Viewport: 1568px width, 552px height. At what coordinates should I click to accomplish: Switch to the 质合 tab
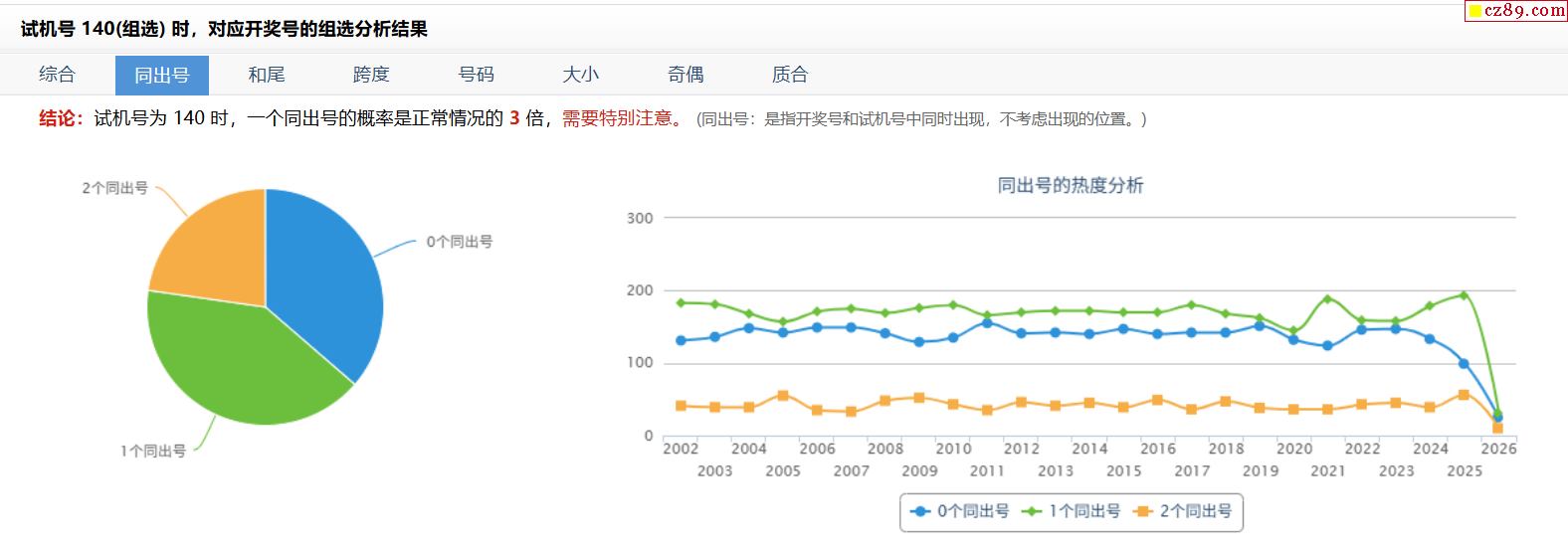(x=790, y=75)
